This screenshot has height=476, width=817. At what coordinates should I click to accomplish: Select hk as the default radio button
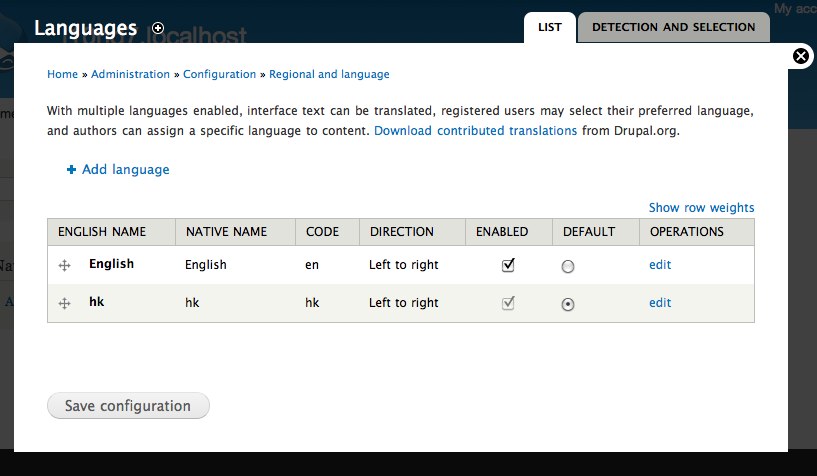pos(568,304)
